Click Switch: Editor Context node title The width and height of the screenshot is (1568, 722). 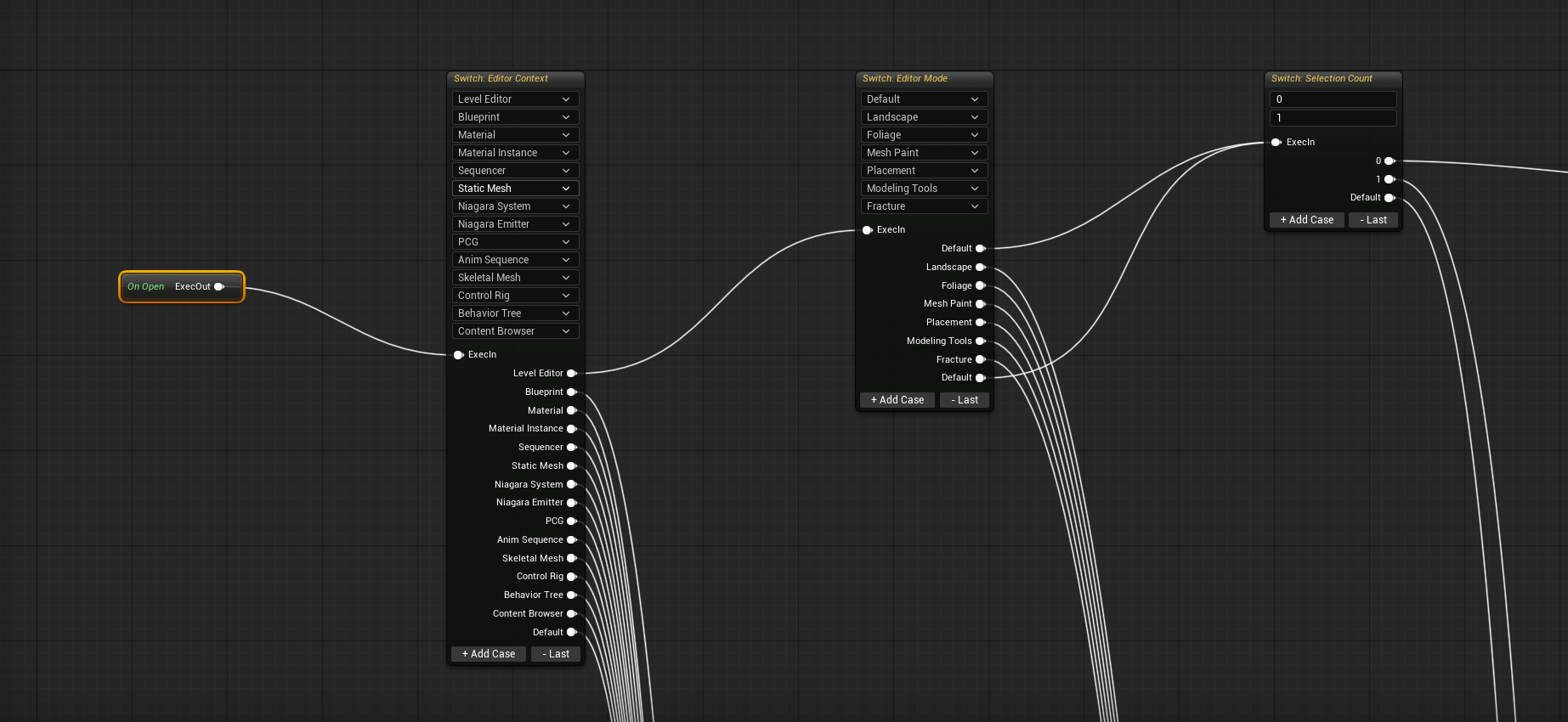click(x=501, y=78)
